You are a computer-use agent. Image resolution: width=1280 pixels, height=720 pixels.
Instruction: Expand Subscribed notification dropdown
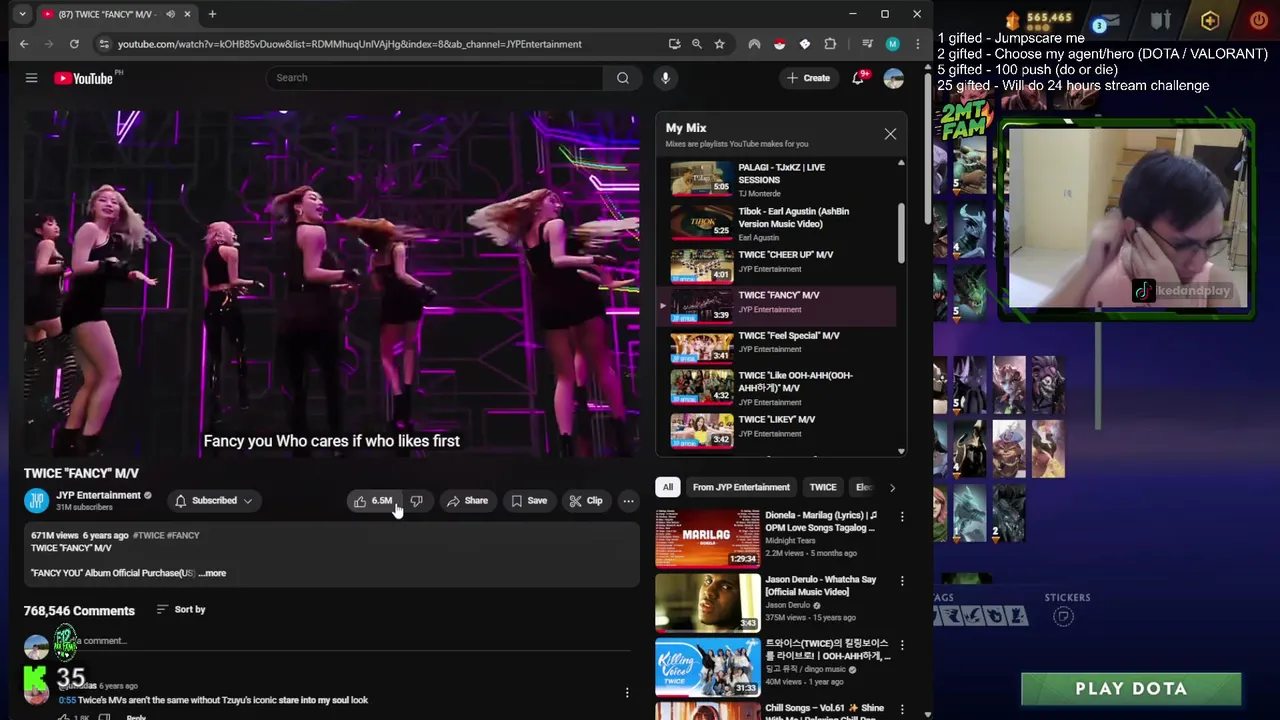[213, 501]
